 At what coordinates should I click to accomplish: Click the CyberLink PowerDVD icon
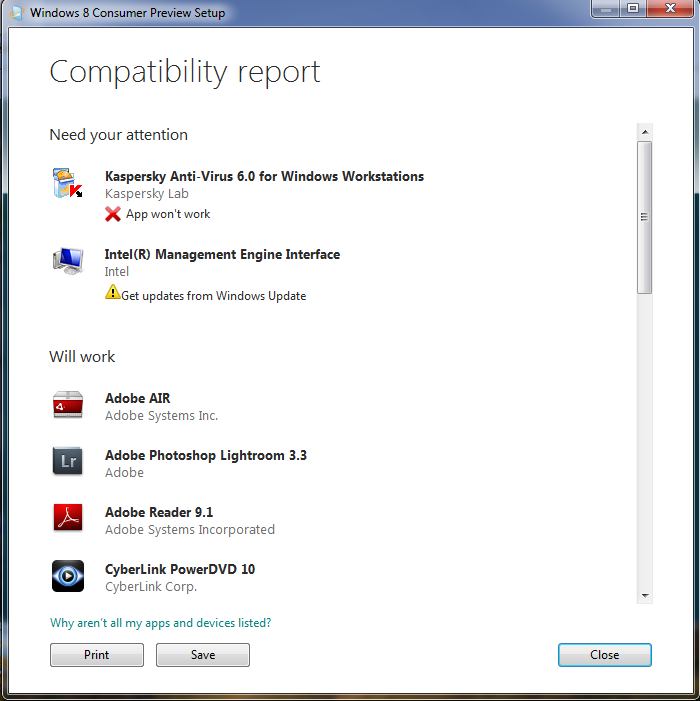(67, 576)
